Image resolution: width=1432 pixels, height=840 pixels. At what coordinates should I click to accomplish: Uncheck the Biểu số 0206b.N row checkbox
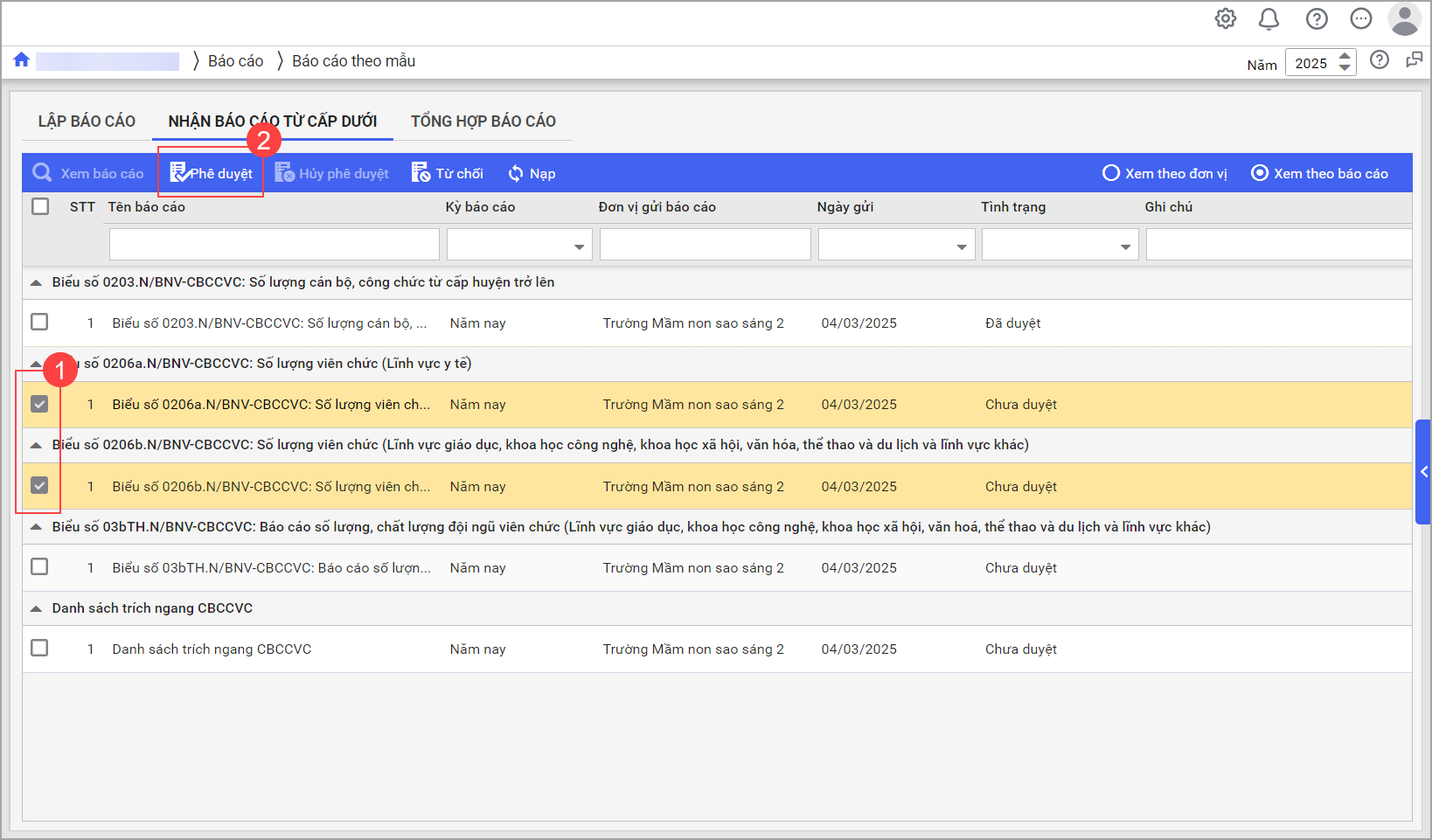39,485
